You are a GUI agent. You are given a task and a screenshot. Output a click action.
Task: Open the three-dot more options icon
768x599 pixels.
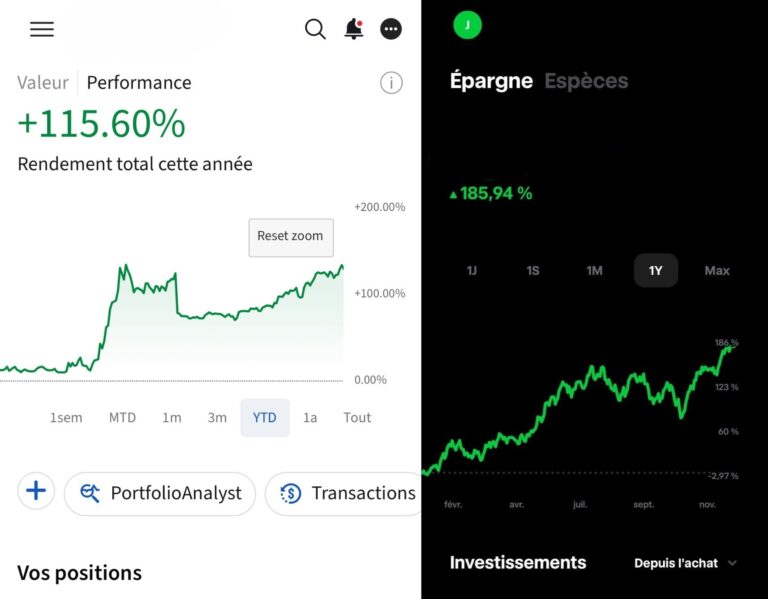(391, 29)
